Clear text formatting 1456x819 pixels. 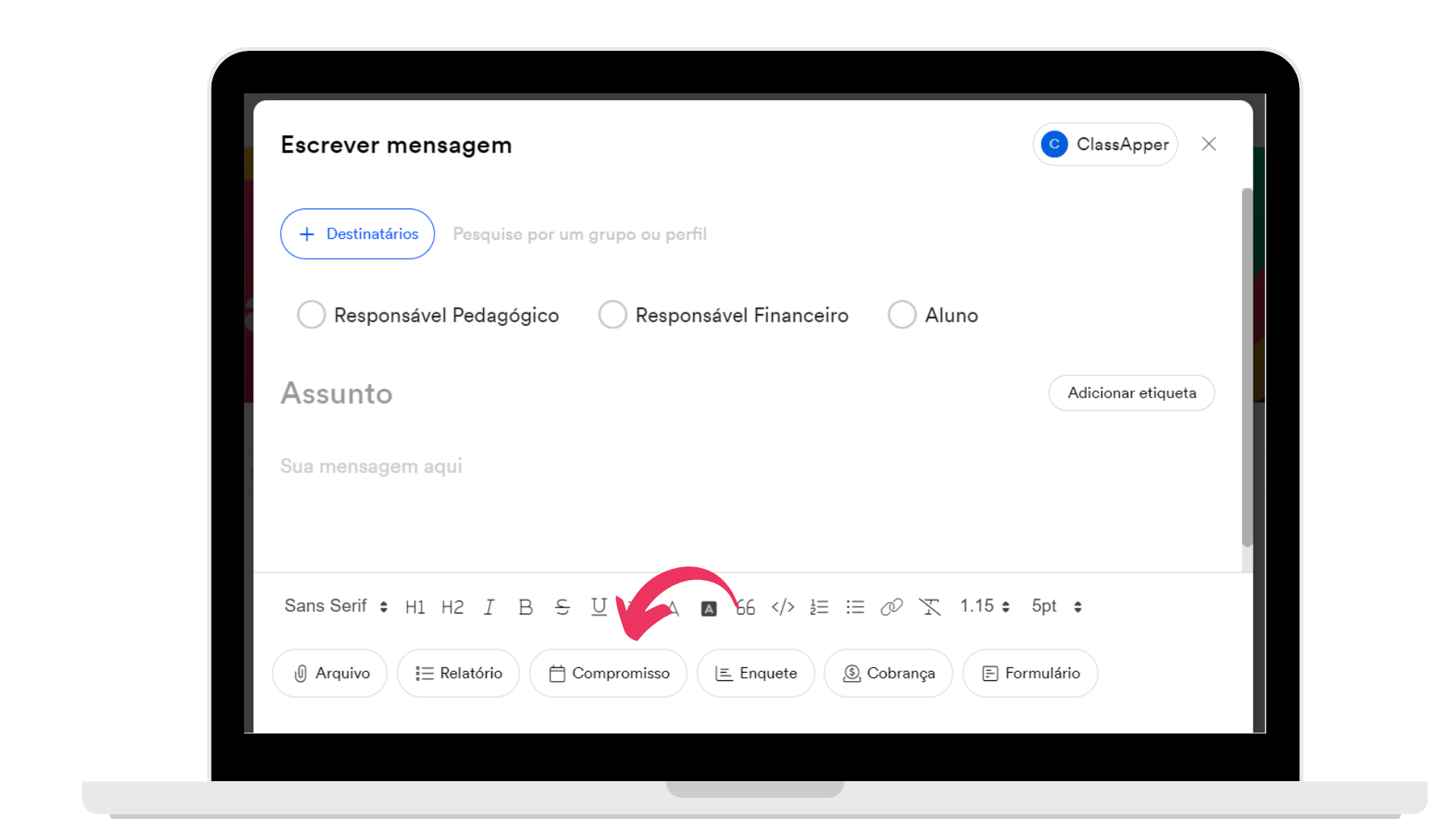[x=930, y=607]
